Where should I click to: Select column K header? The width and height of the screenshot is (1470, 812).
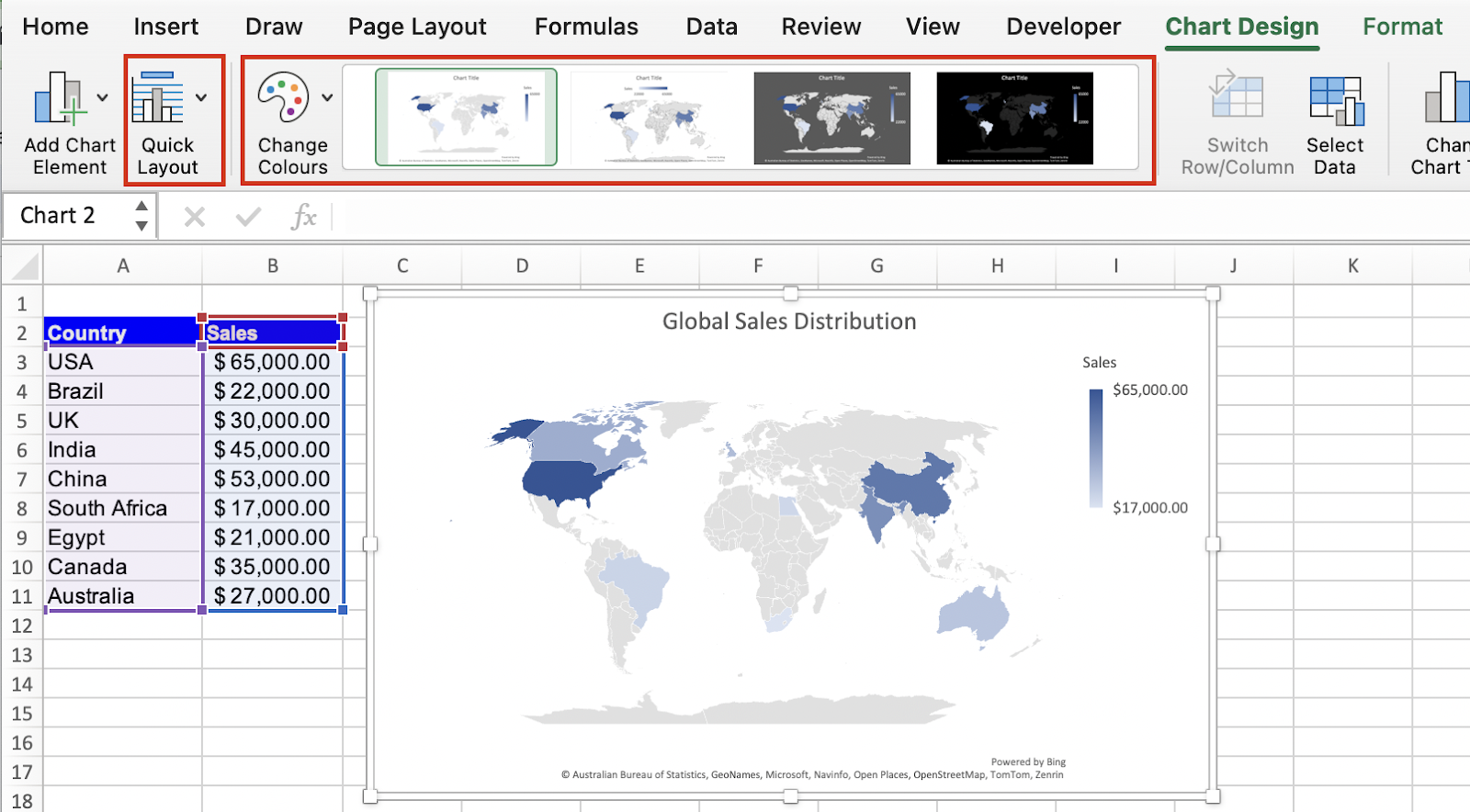coord(1352,265)
